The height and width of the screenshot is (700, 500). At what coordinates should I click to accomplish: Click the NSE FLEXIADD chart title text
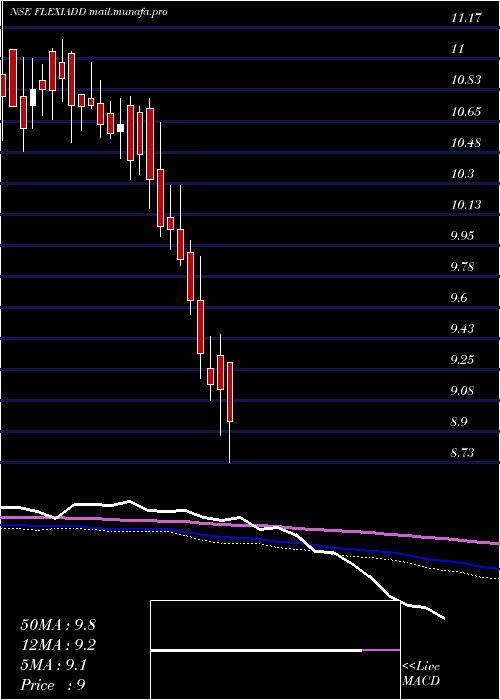click(x=88, y=12)
